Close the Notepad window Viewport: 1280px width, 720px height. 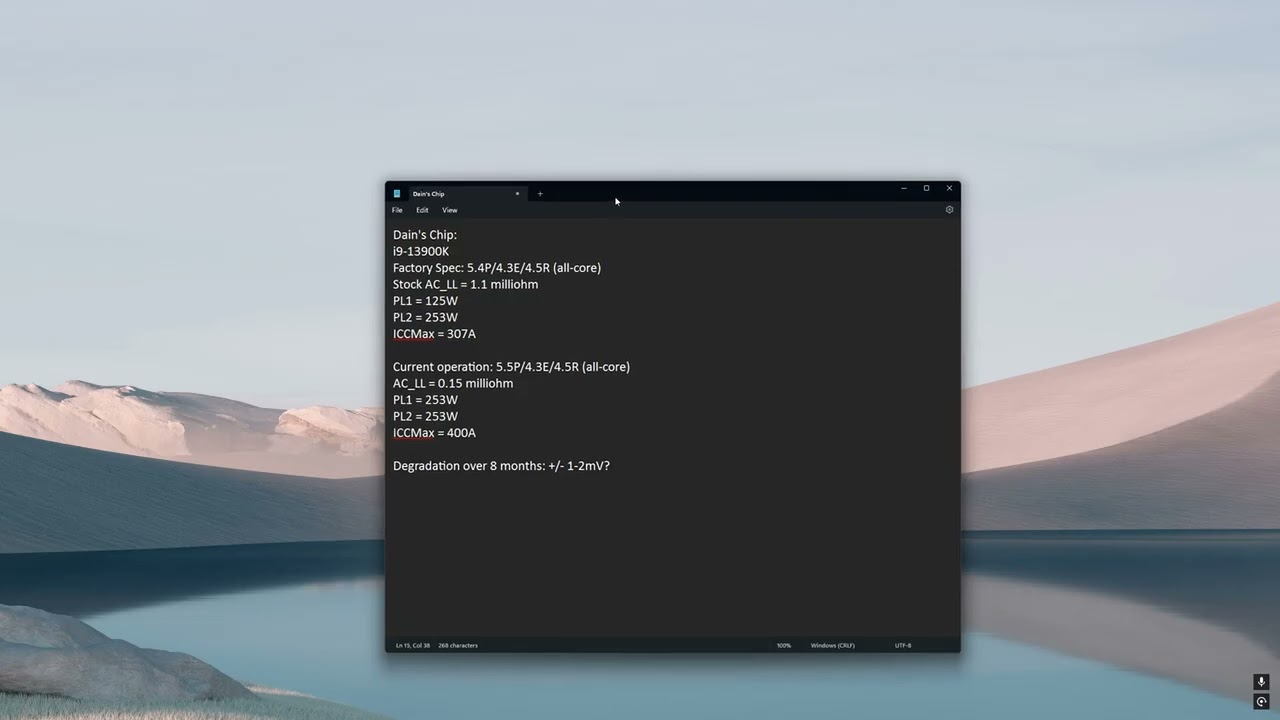pos(949,188)
